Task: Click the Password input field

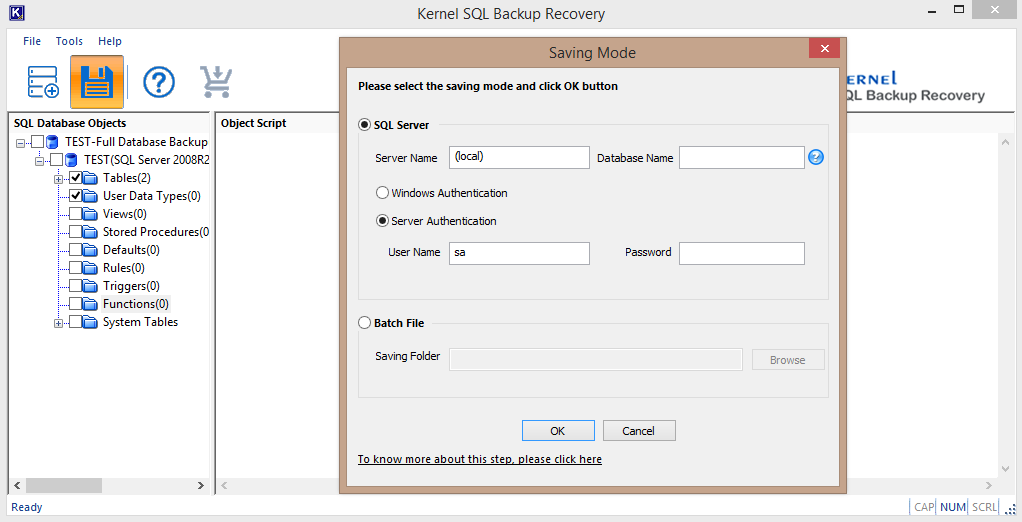Action: (742, 254)
